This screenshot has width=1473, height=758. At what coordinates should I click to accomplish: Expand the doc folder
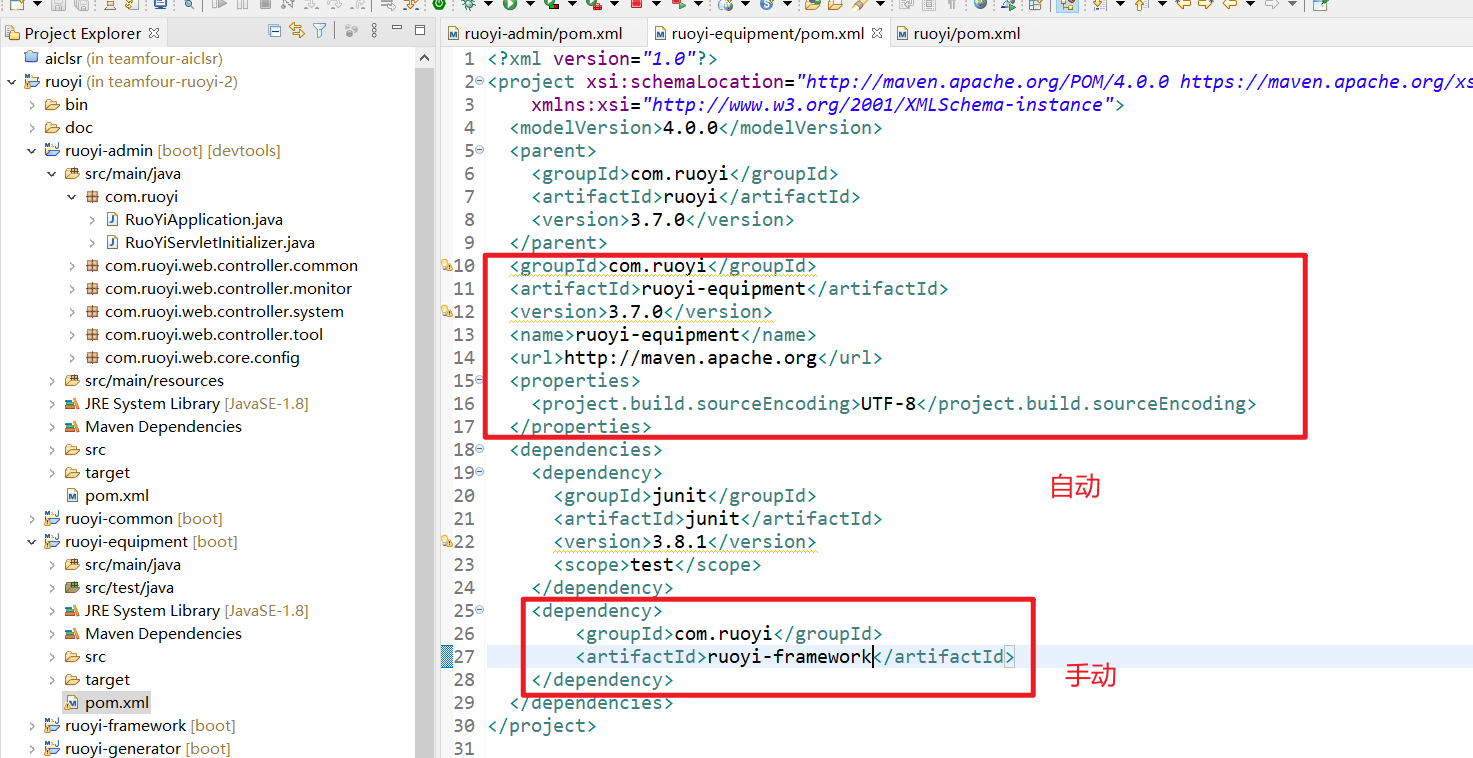(32, 128)
